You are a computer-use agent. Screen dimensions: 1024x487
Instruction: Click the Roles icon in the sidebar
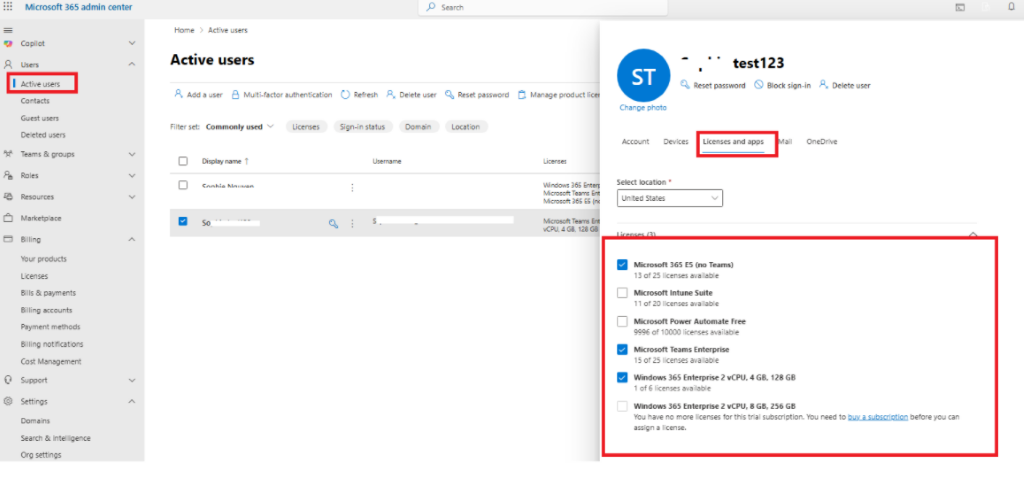click(x=8, y=176)
